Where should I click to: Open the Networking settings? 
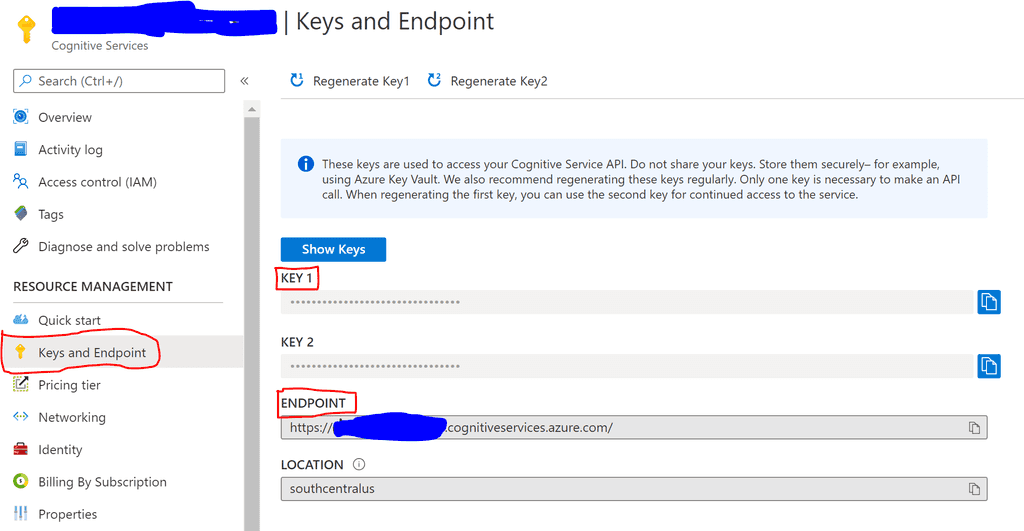71,417
